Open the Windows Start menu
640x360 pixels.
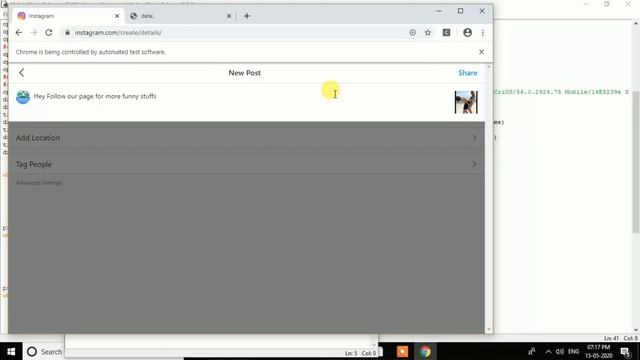coord(11,351)
